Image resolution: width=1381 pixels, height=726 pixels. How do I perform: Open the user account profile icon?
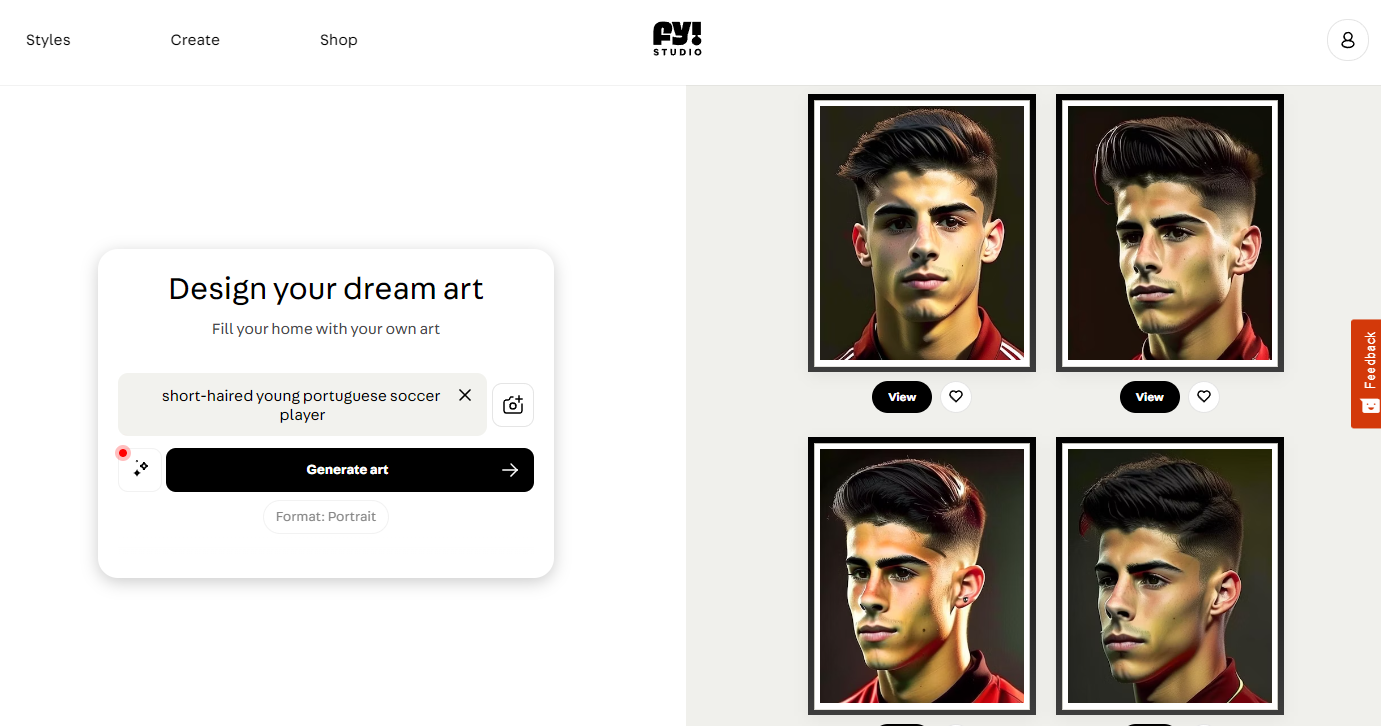click(x=1347, y=40)
